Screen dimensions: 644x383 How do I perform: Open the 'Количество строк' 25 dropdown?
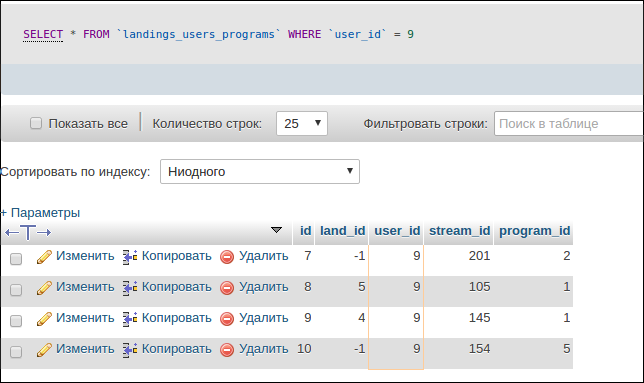pyautogui.click(x=302, y=123)
